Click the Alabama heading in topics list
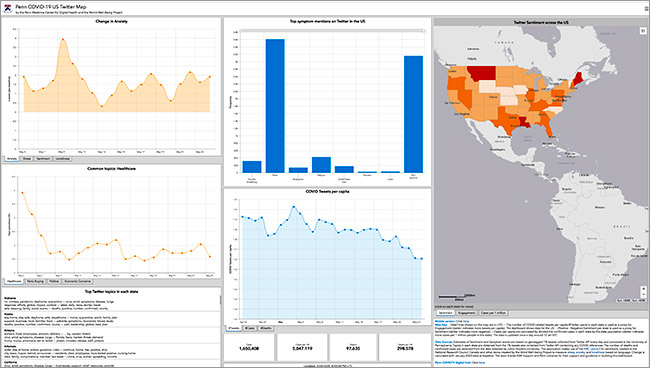This screenshot has height=368, width=650. pyautogui.click(x=10, y=298)
